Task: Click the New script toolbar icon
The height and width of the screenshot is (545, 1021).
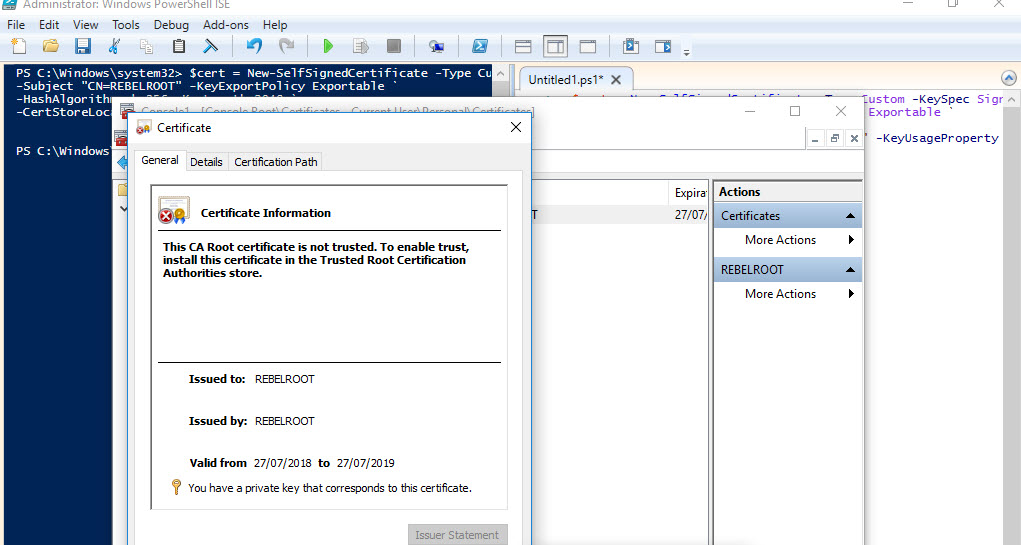Action: point(20,46)
